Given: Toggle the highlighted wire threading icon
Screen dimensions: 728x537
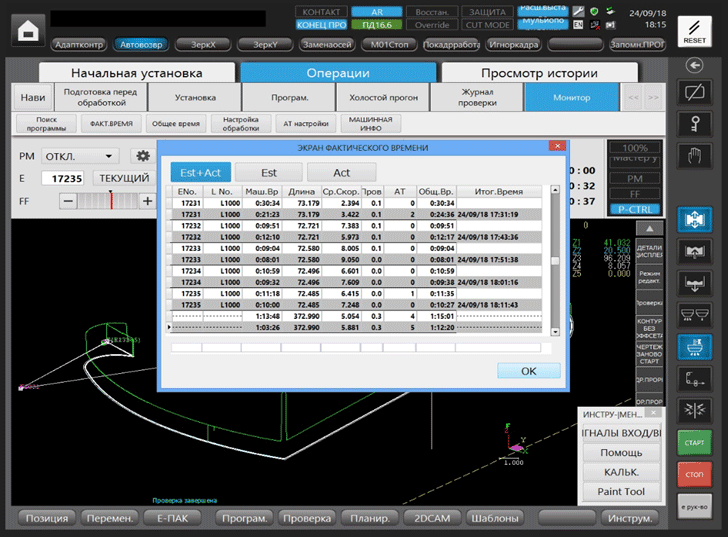Looking at the screenshot, I should [x=694, y=220].
